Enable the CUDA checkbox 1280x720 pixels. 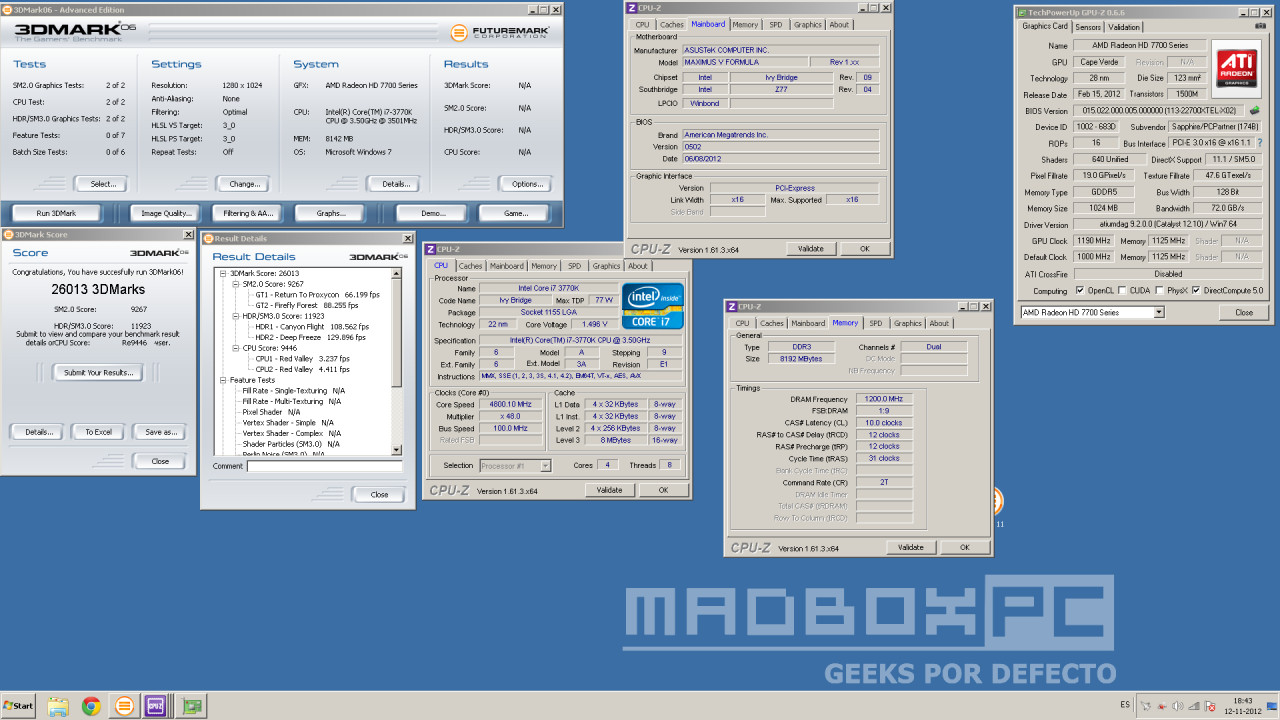(1122, 291)
